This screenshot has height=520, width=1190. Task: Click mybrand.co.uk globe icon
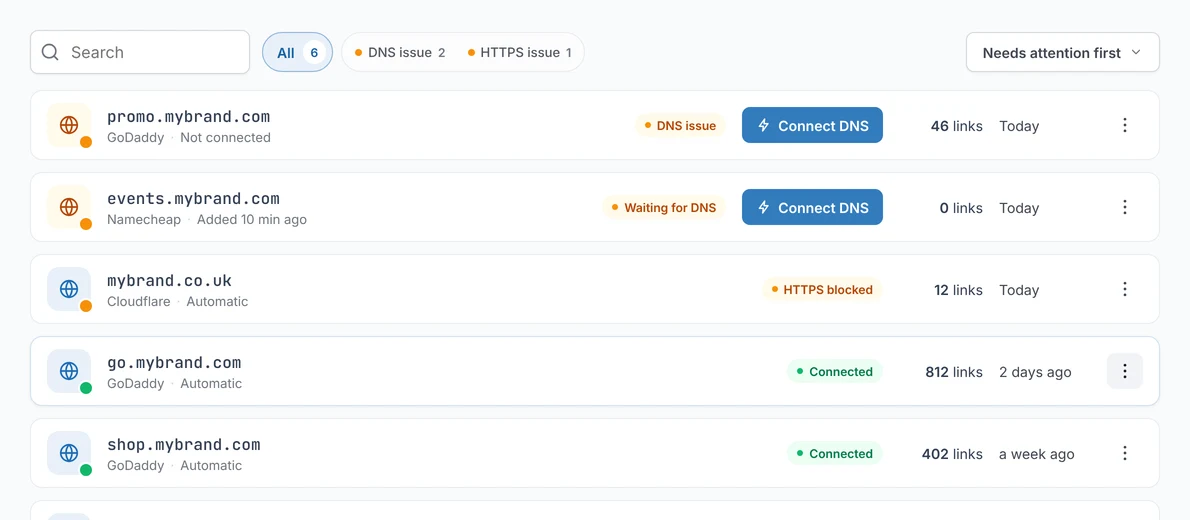(69, 289)
